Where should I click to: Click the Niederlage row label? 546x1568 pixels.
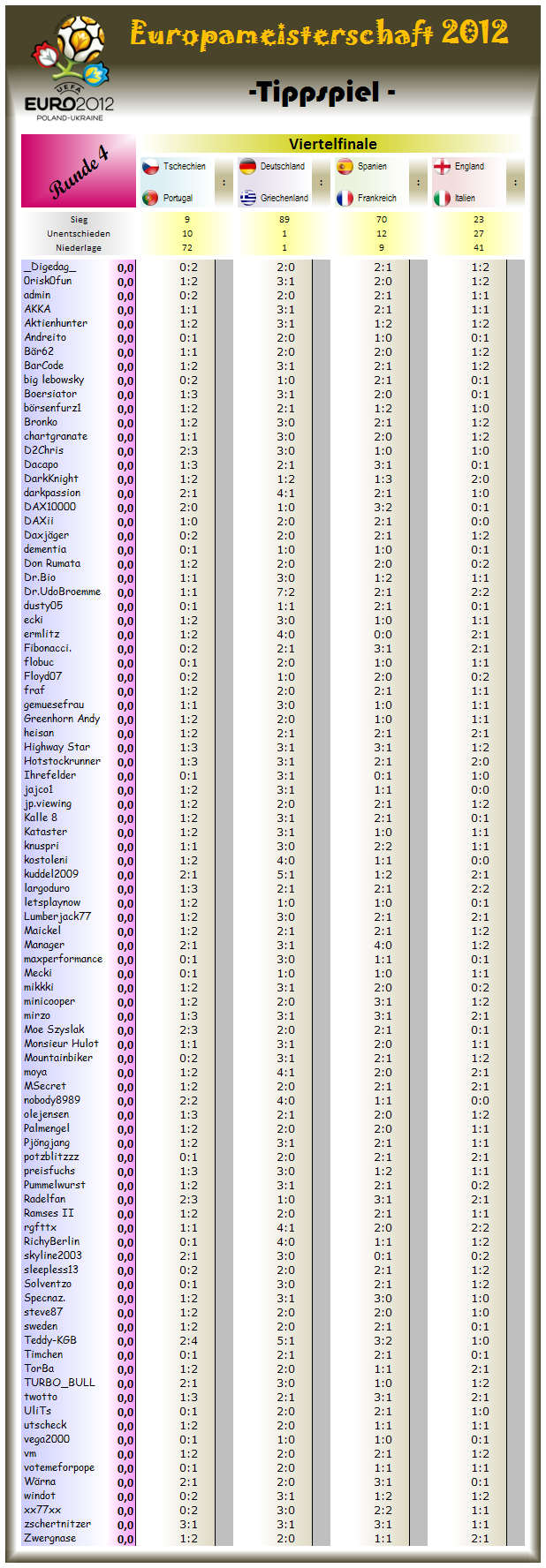(x=79, y=248)
